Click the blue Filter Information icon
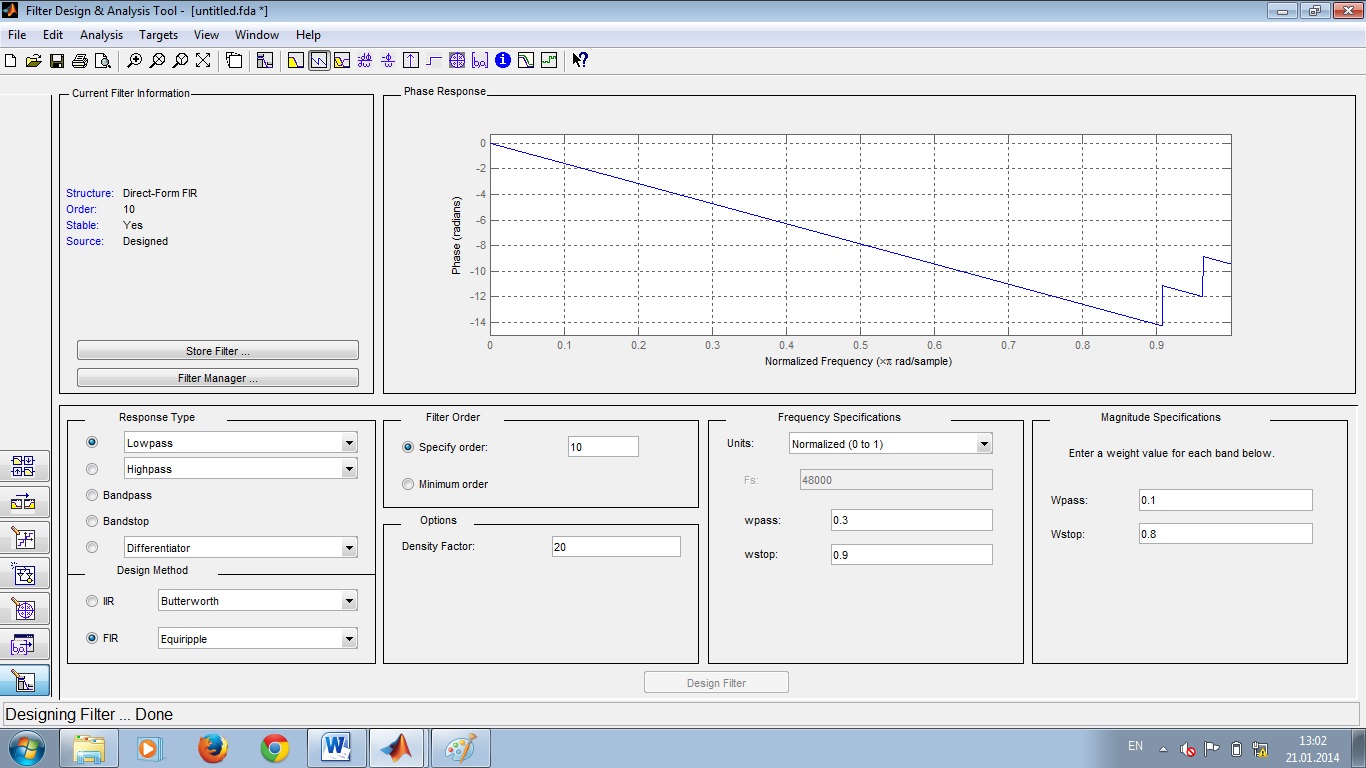This screenshot has height=768, width=1366. [x=503, y=61]
